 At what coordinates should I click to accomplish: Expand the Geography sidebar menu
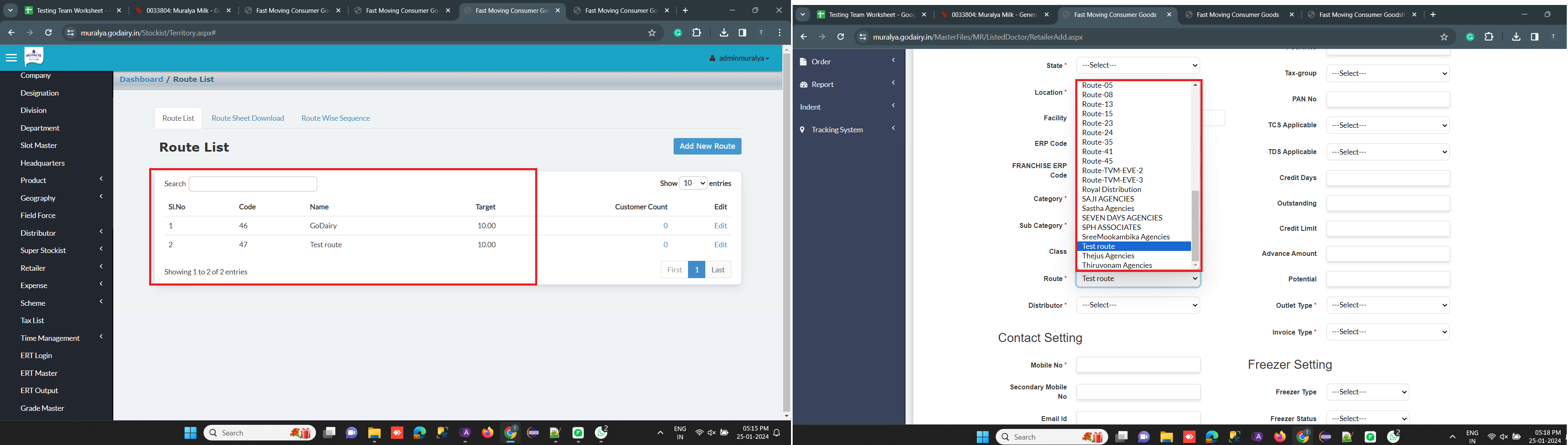point(38,198)
